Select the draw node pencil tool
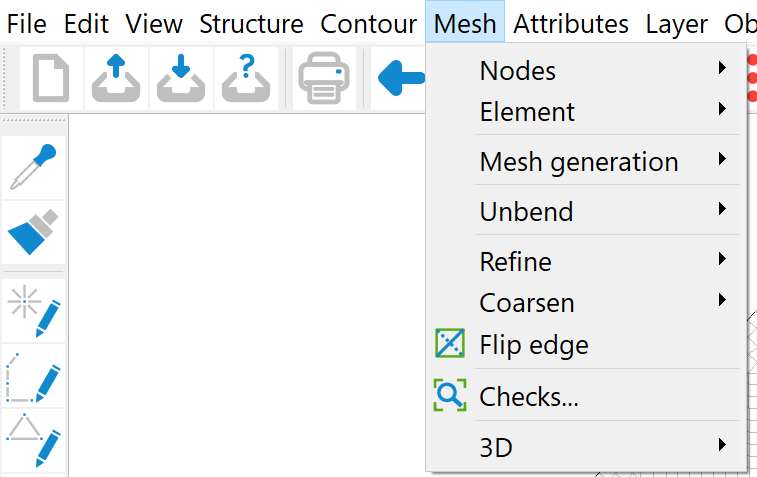 (35, 310)
